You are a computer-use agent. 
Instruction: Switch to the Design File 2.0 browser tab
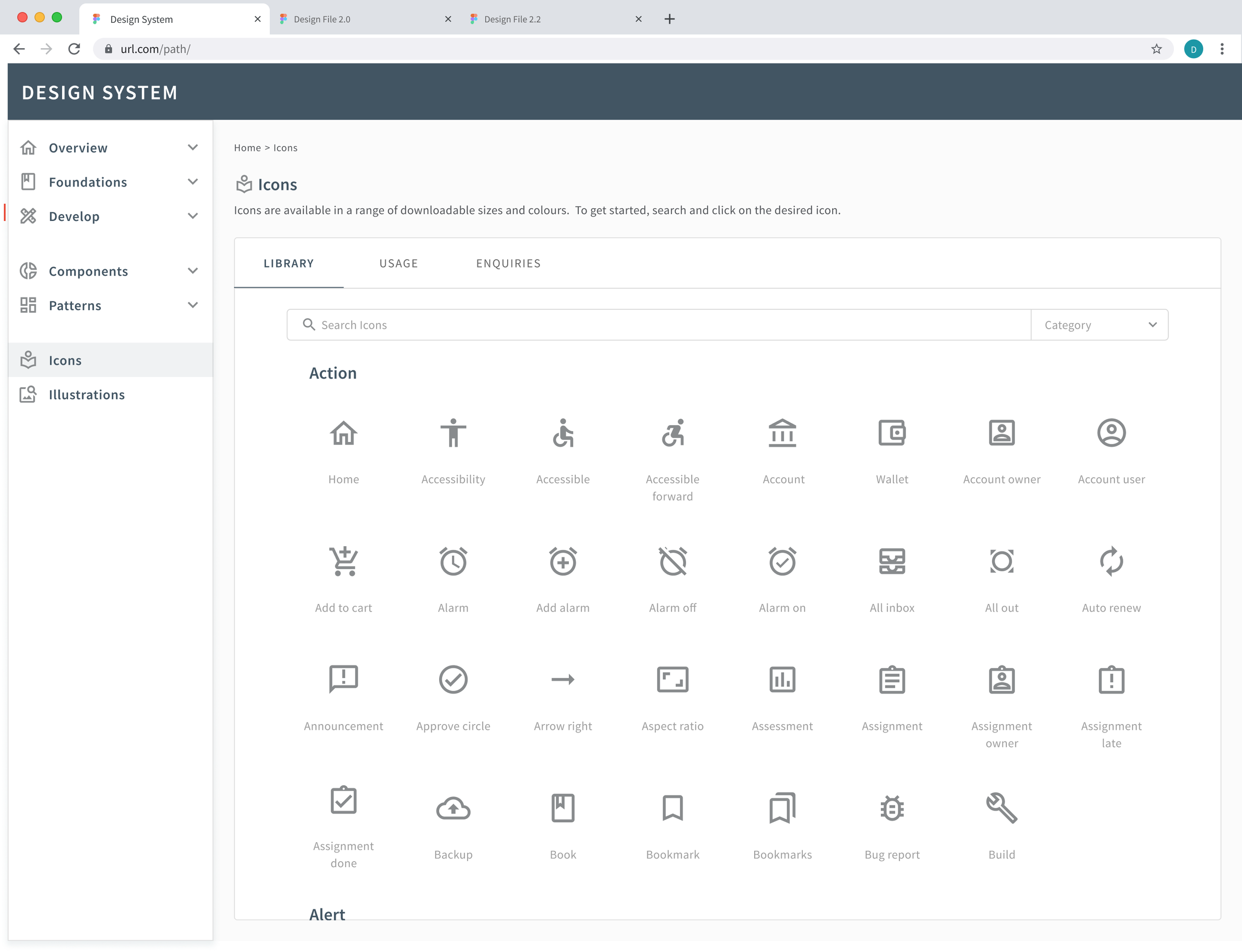321,19
